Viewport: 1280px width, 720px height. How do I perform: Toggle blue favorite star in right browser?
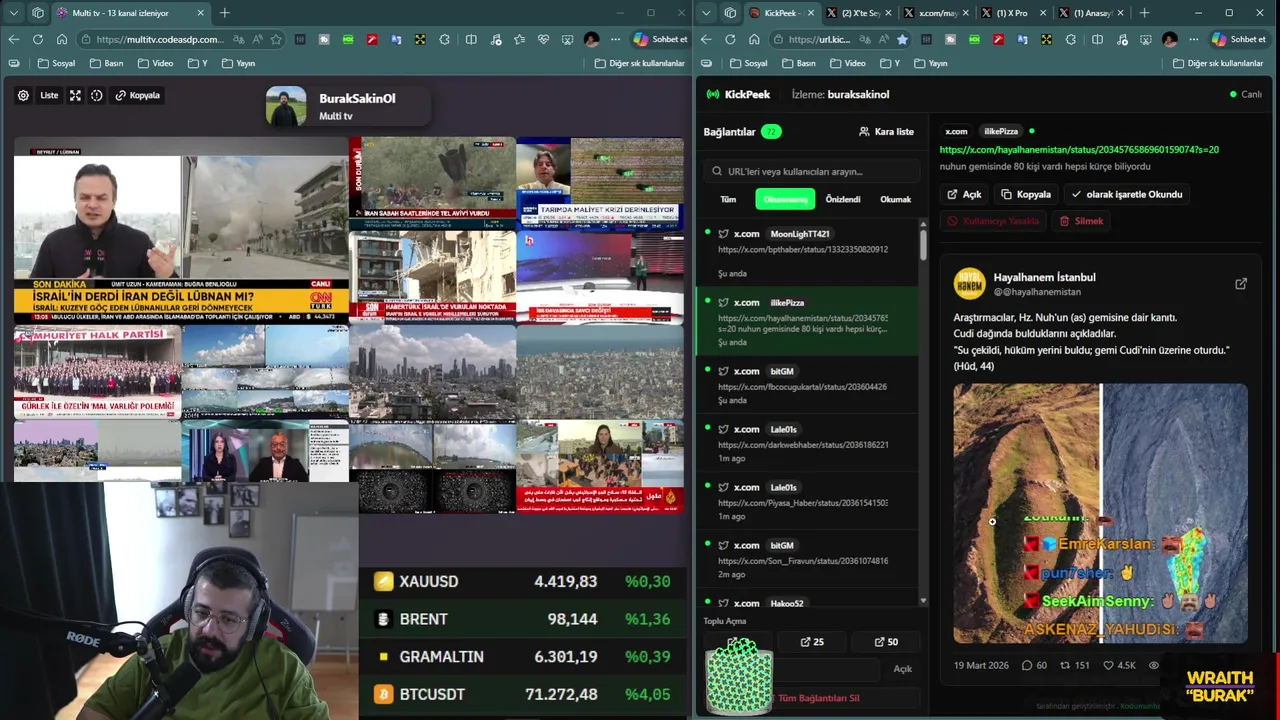click(902, 39)
